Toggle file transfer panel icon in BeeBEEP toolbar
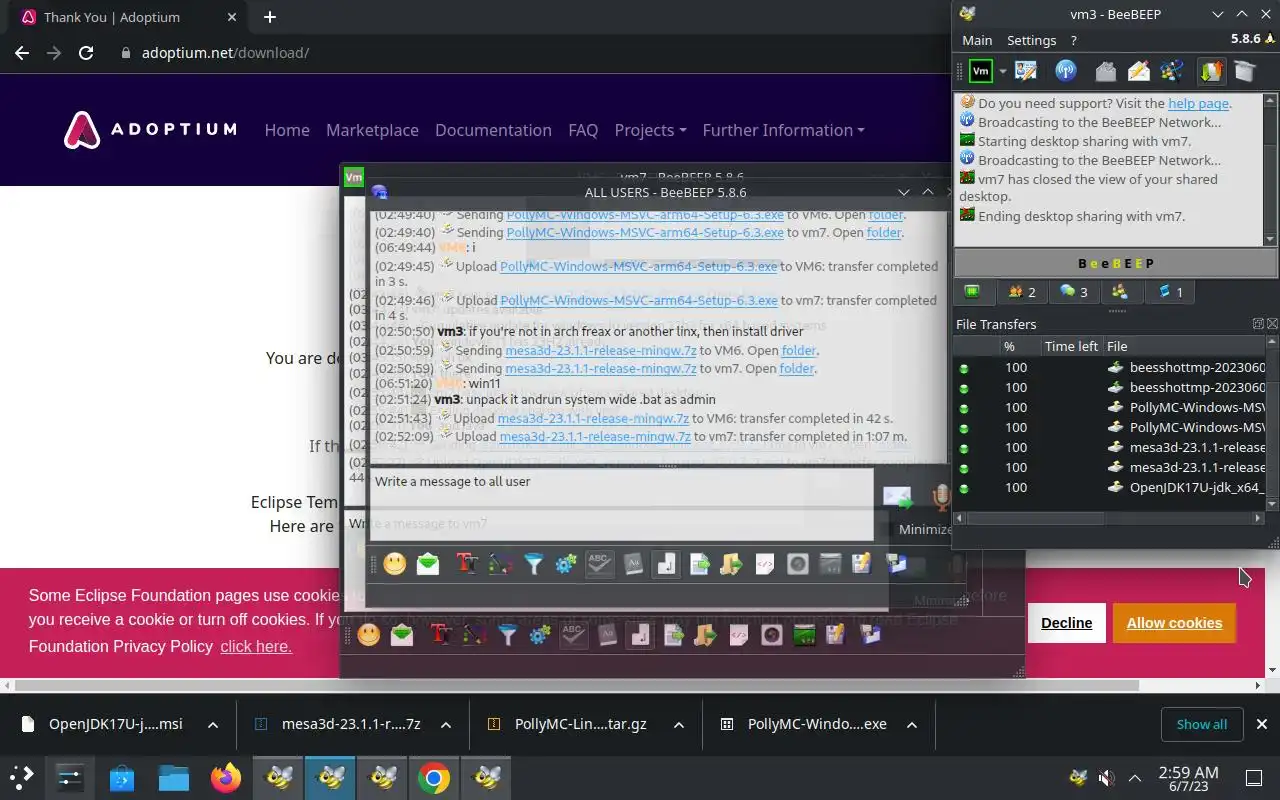 click(x=1211, y=71)
